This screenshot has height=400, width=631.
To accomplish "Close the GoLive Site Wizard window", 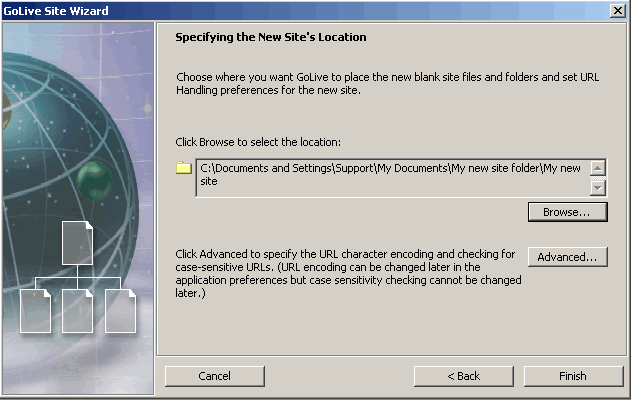I will tap(618, 10).
